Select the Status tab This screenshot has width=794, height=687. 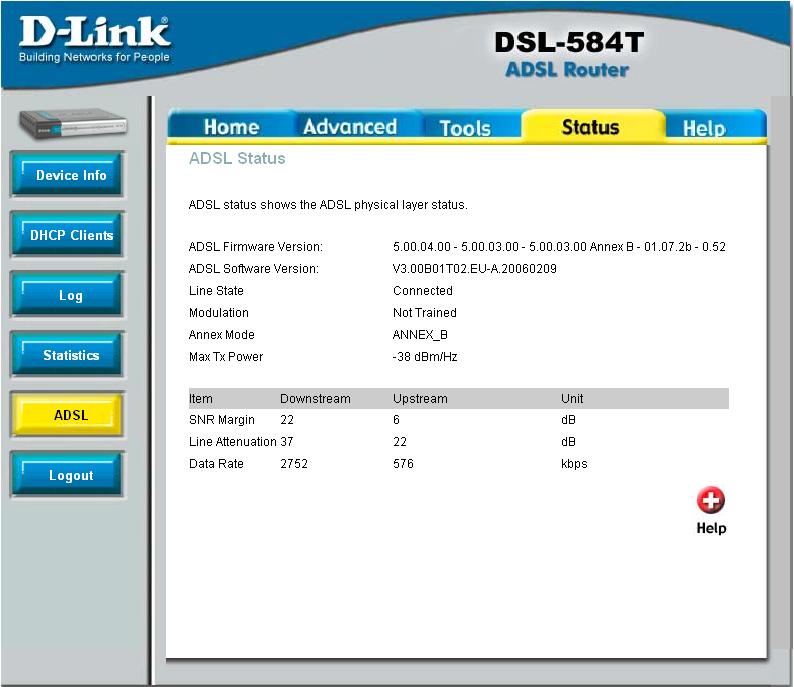coord(590,127)
